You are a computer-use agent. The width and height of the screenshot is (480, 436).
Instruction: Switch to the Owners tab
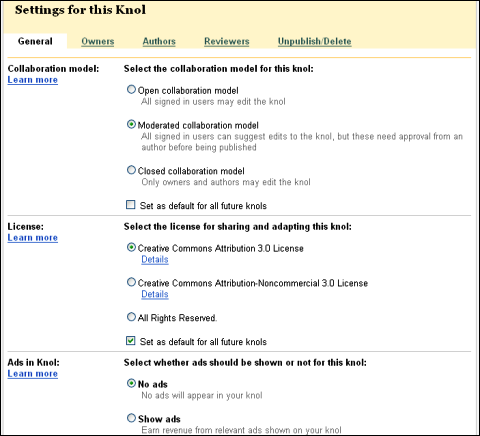tap(98, 41)
